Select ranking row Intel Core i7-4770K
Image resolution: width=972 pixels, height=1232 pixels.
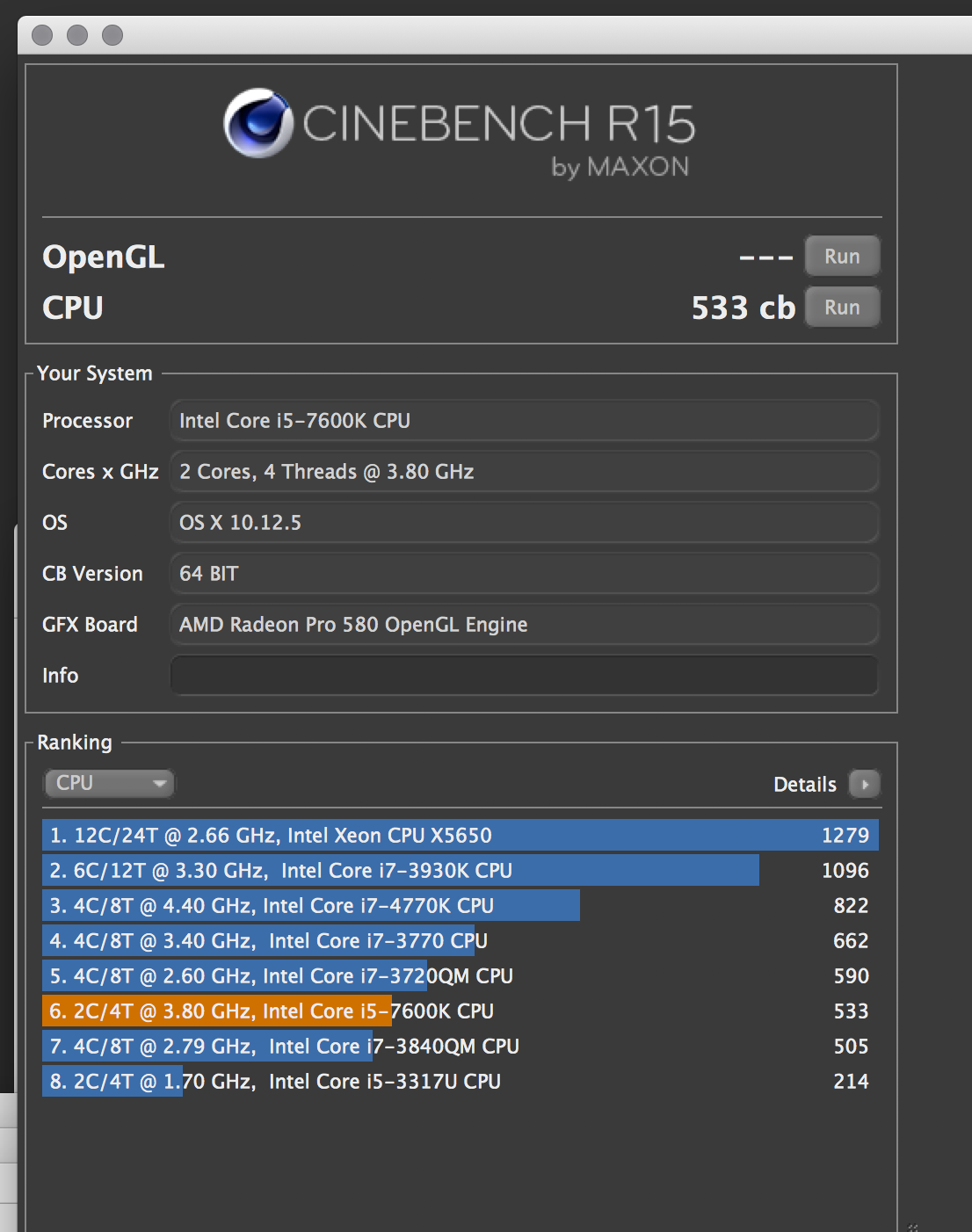(461, 905)
